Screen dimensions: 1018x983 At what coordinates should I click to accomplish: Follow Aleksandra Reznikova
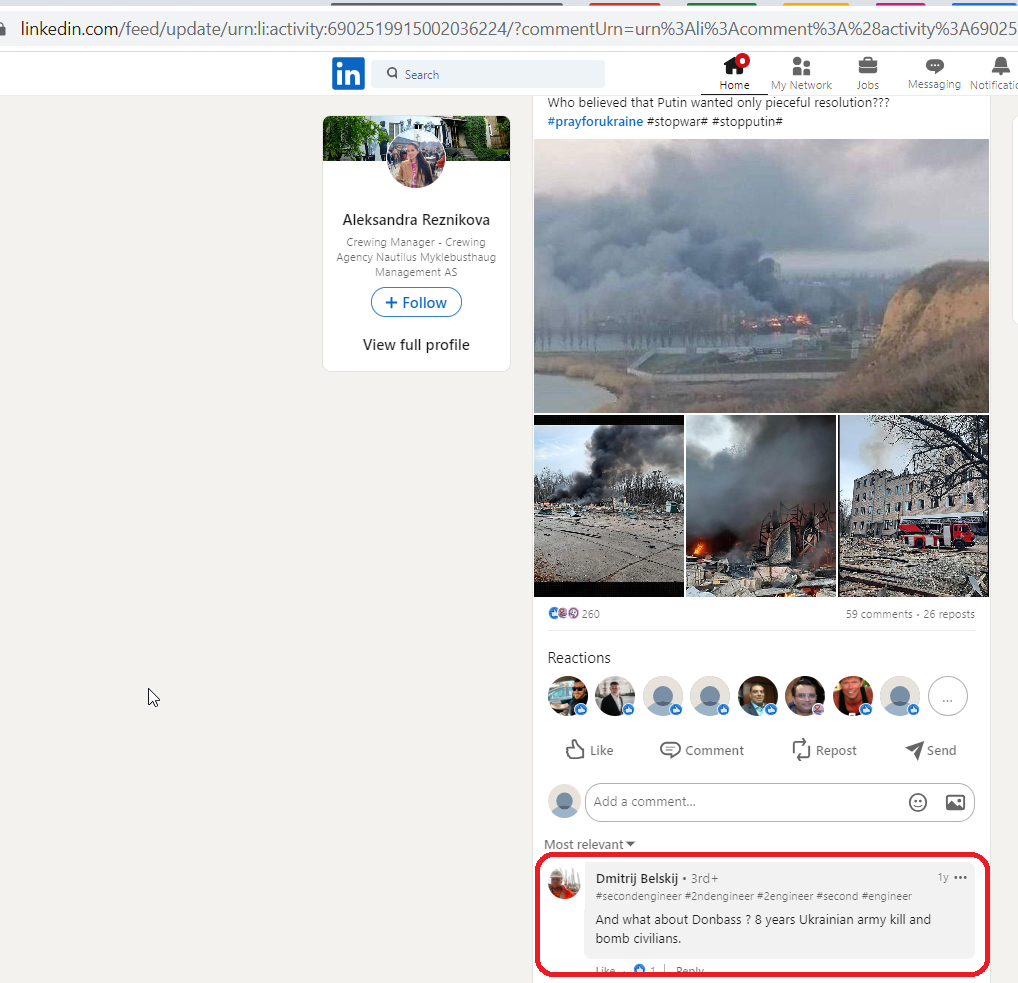tap(416, 303)
